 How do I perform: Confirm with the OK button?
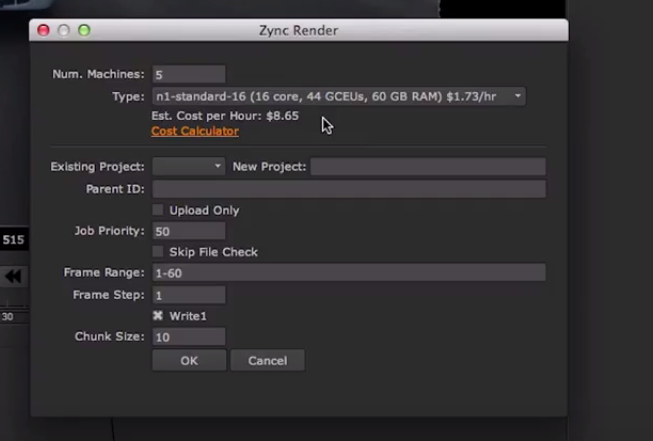coord(189,361)
